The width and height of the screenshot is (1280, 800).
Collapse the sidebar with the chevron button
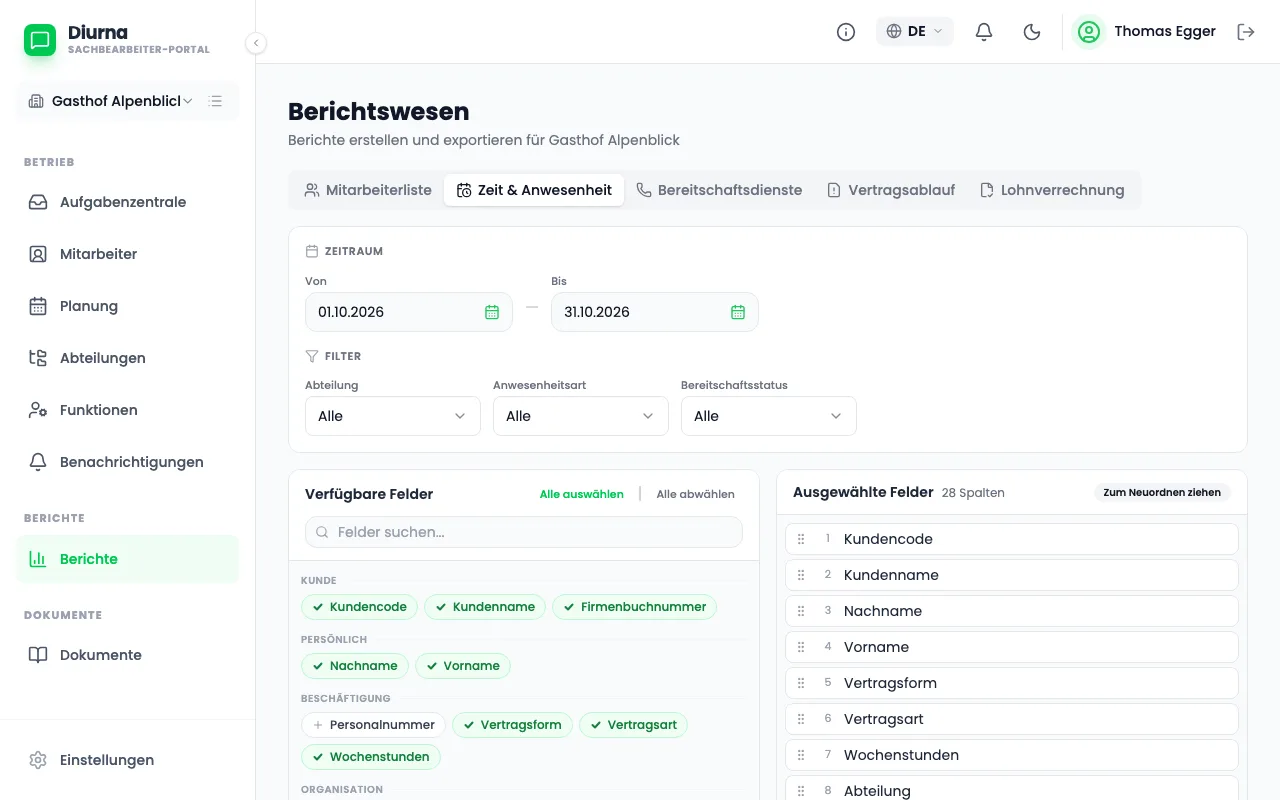(256, 43)
